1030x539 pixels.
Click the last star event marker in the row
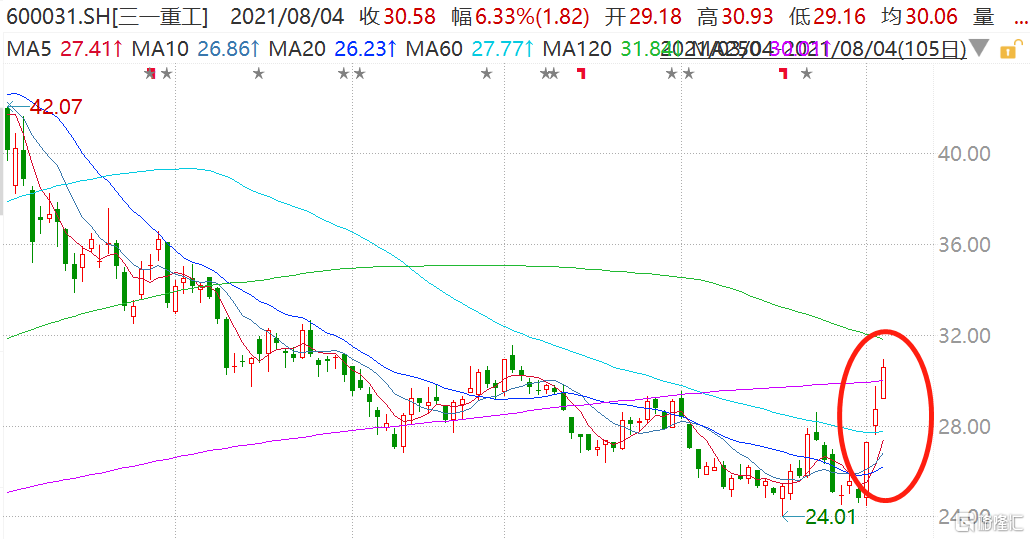(x=807, y=74)
